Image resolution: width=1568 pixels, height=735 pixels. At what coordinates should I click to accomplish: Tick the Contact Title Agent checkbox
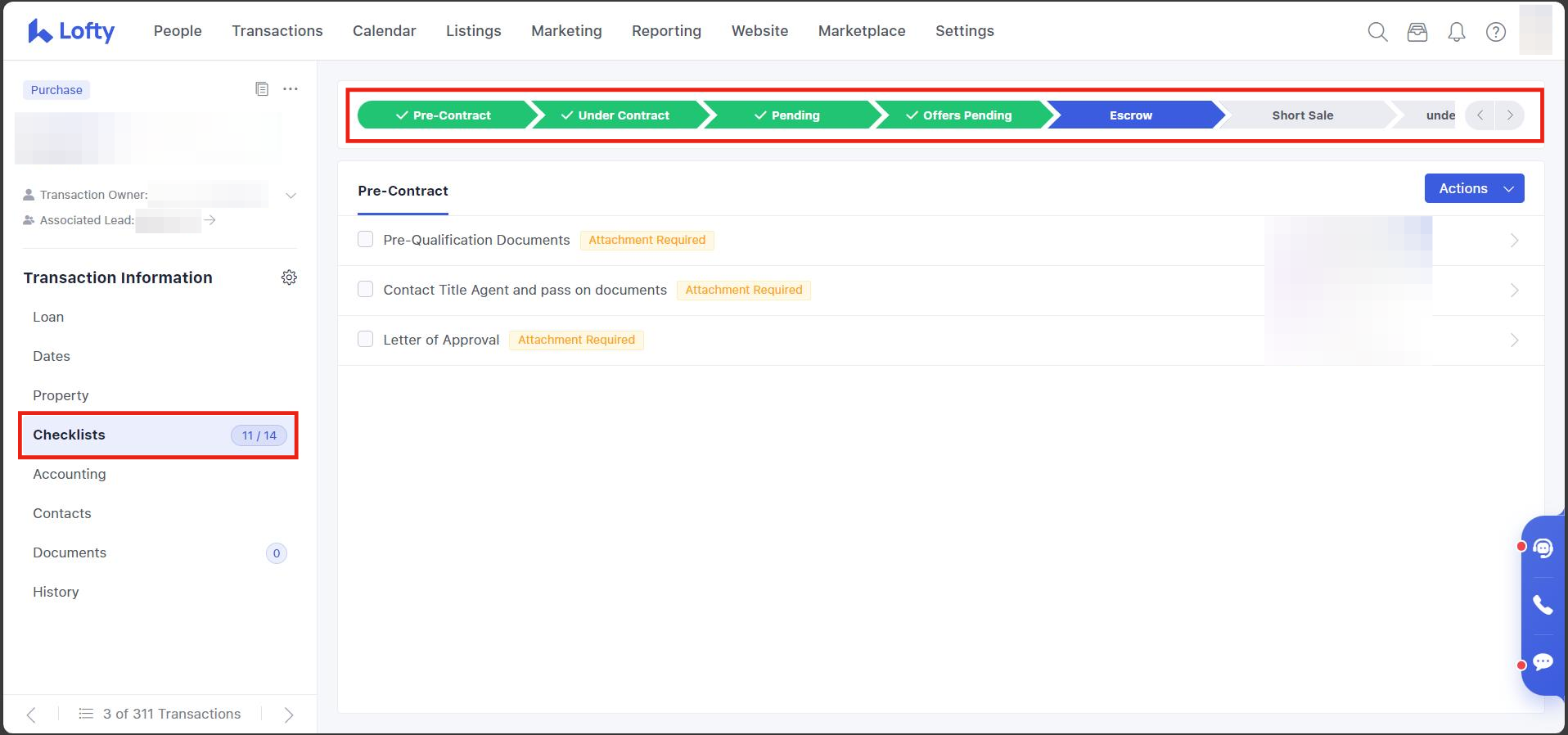tap(366, 289)
